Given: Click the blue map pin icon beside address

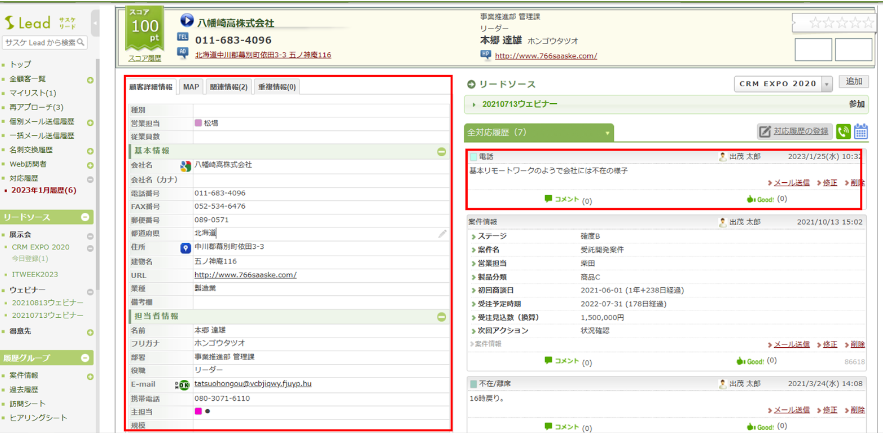Looking at the screenshot, I should (184, 247).
